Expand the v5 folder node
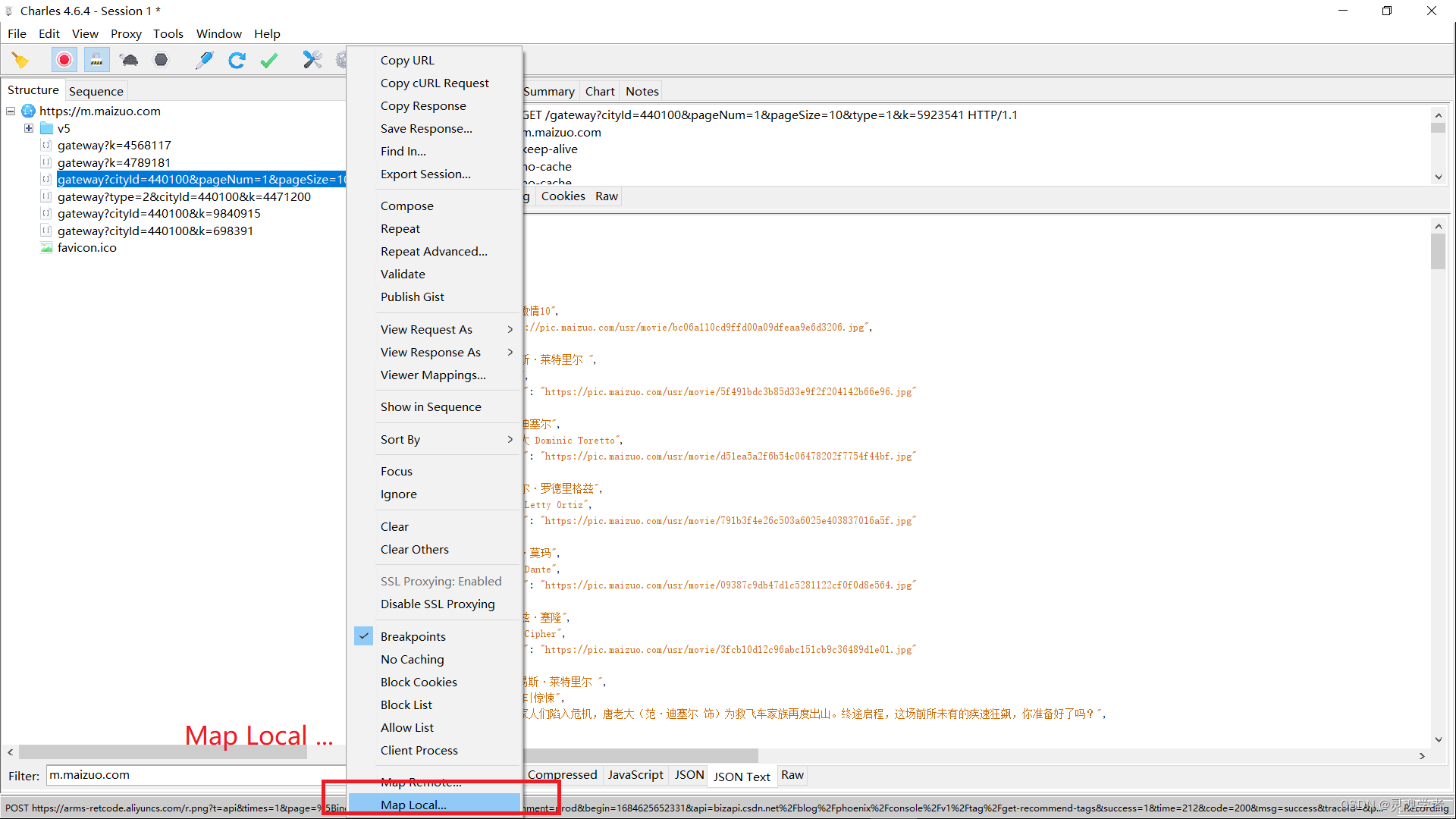This screenshot has width=1456, height=819. (29, 128)
